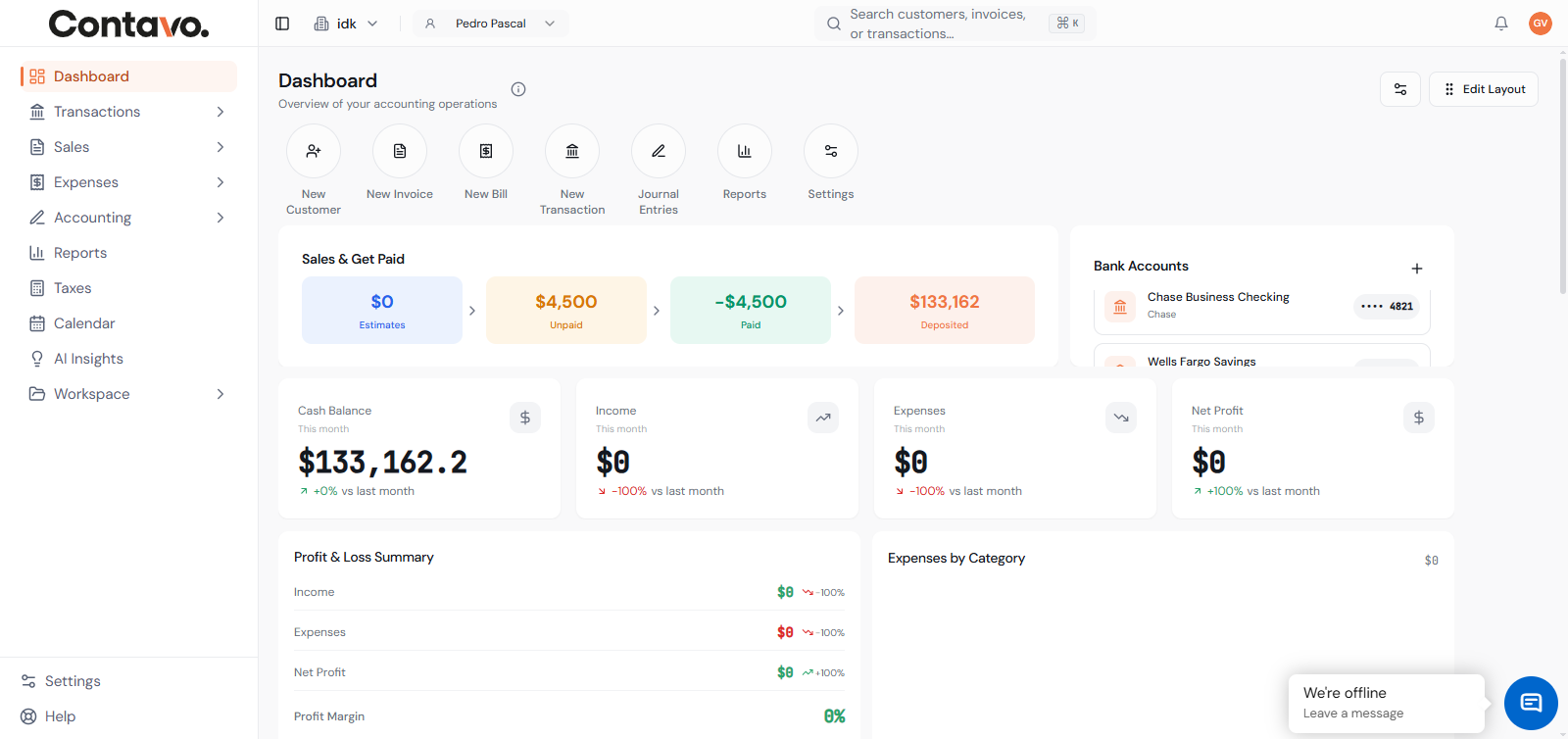Click the Wells Fargo Savings account row
The height and width of the screenshot is (739, 1568).
(x=1262, y=356)
